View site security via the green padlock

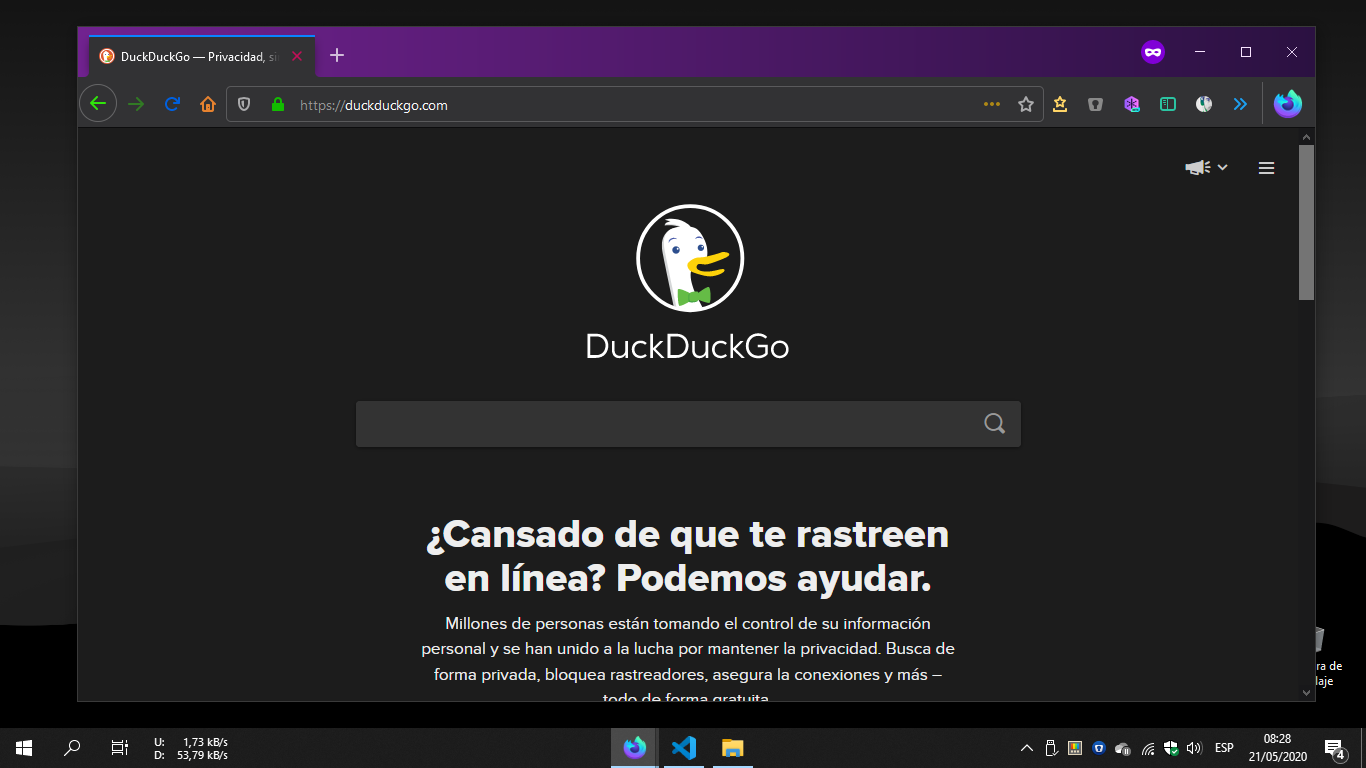[278, 104]
